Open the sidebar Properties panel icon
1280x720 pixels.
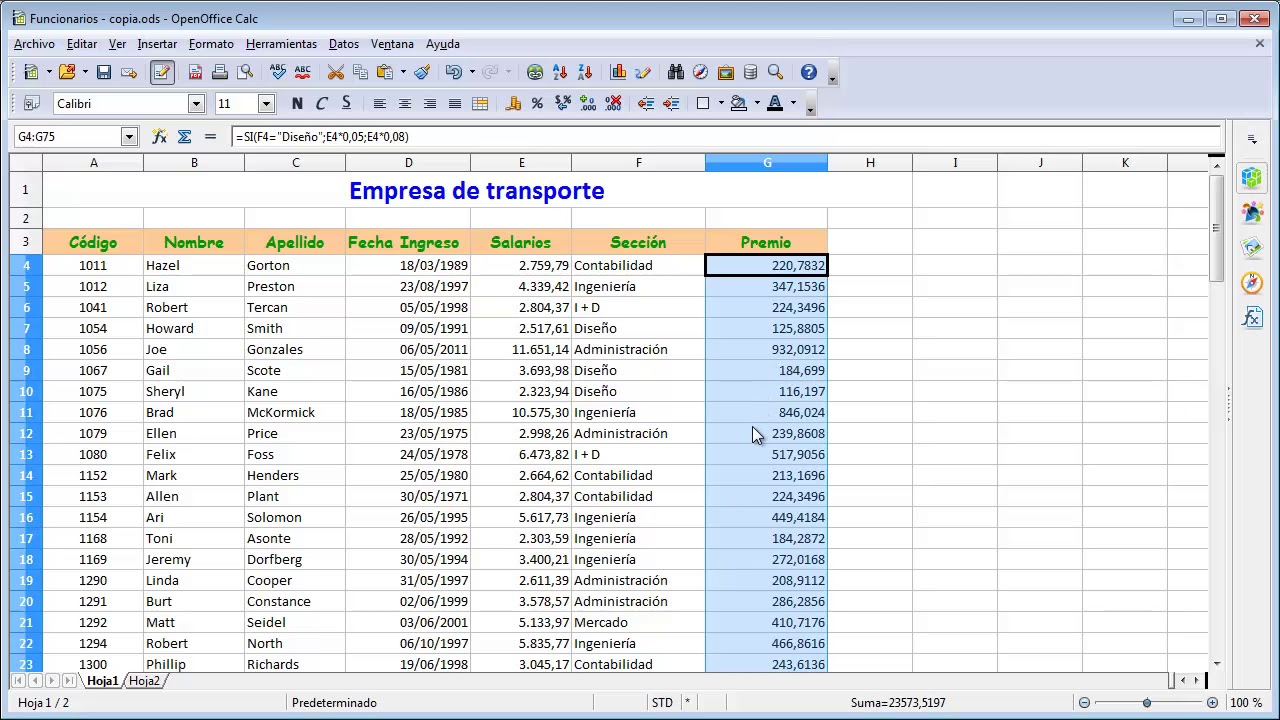1252,177
